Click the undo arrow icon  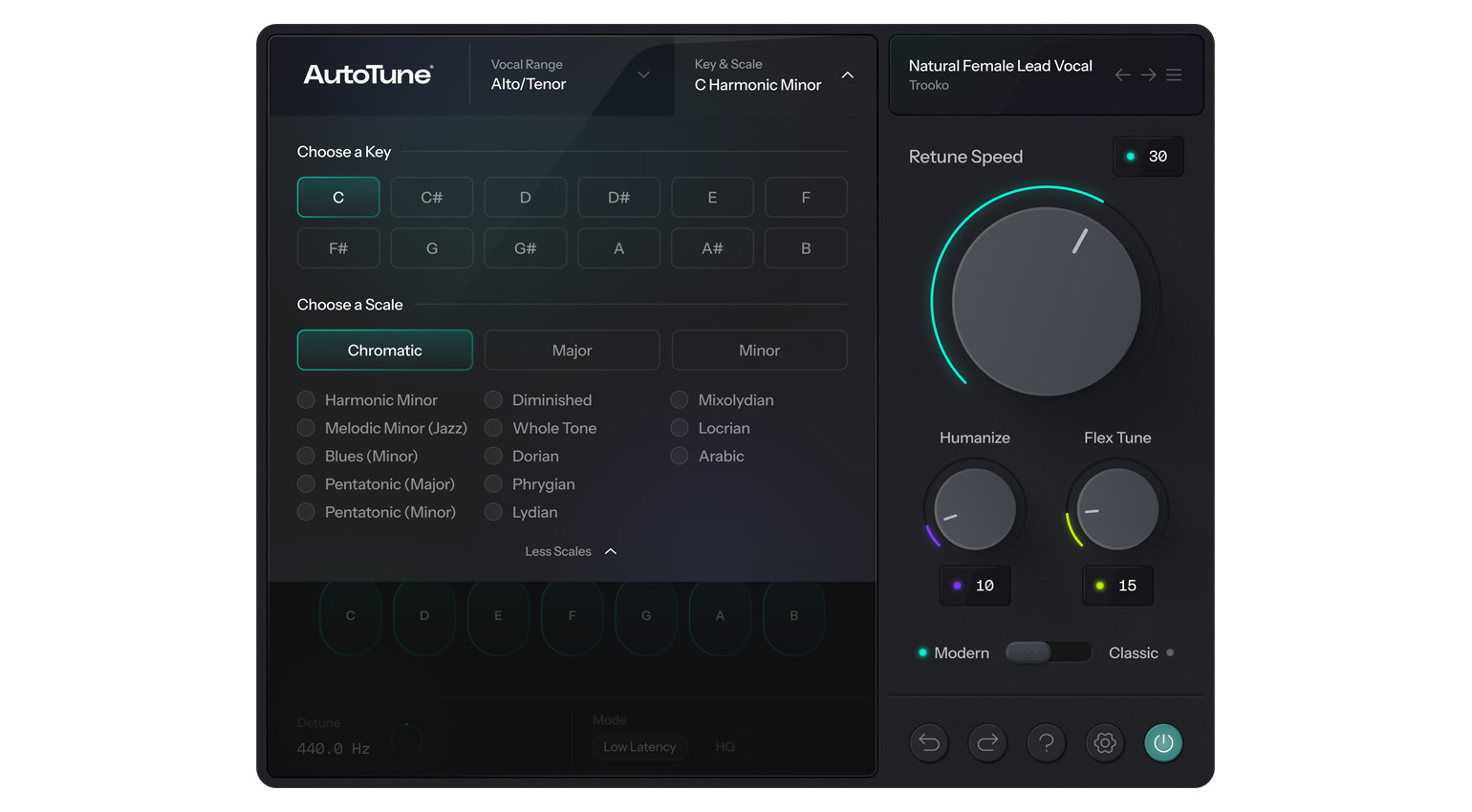coord(929,742)
